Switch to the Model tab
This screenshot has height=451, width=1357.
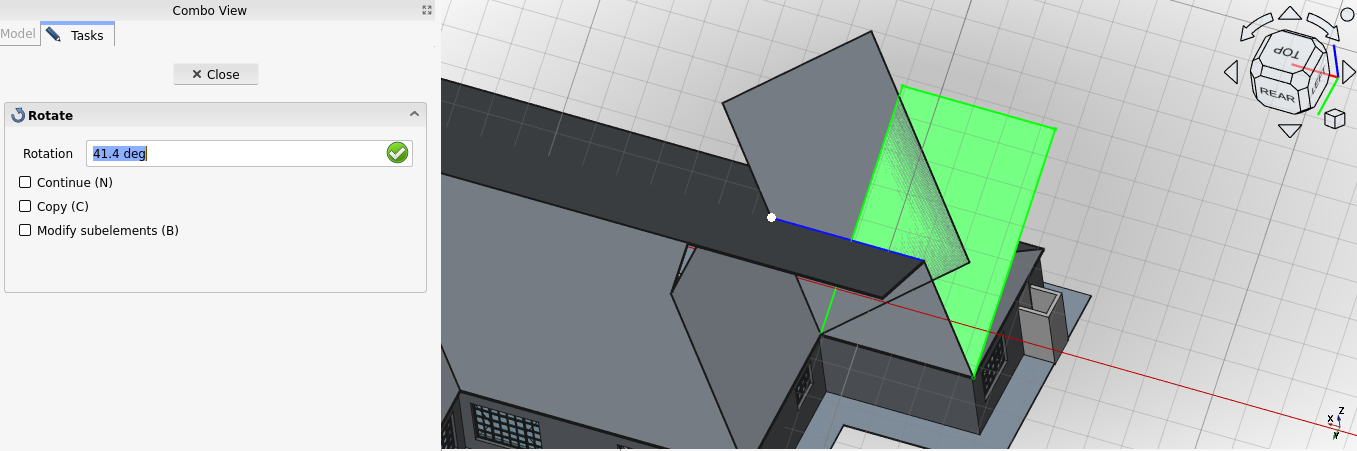18,34
